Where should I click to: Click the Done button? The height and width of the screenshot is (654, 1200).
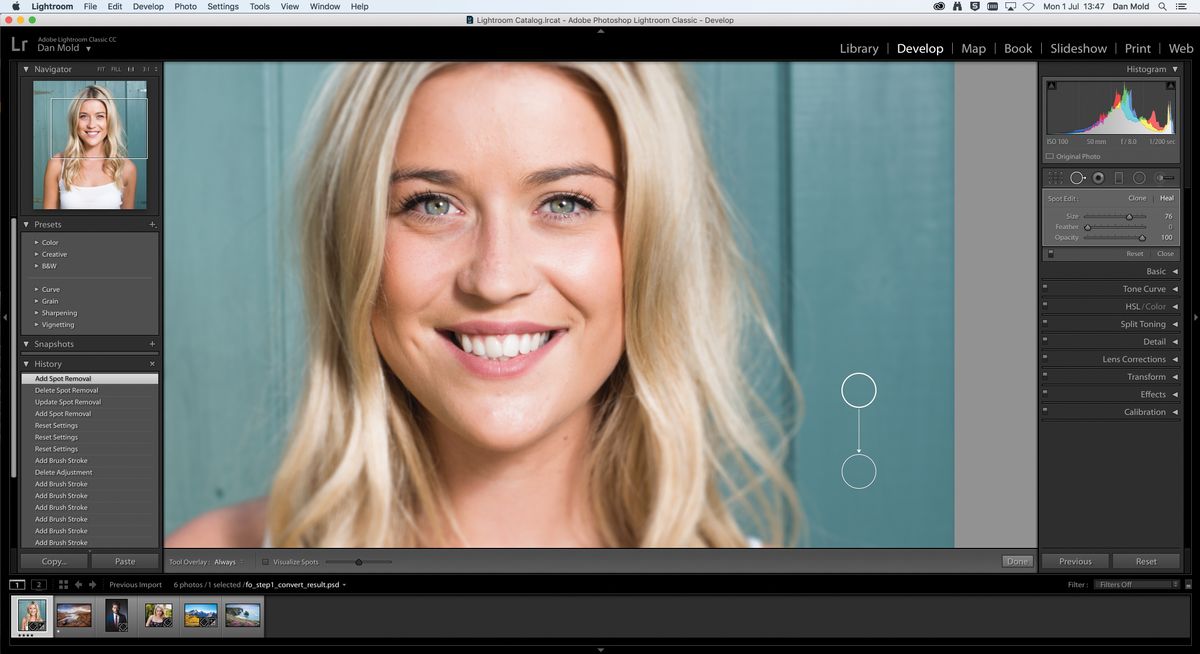(1017, 561)
